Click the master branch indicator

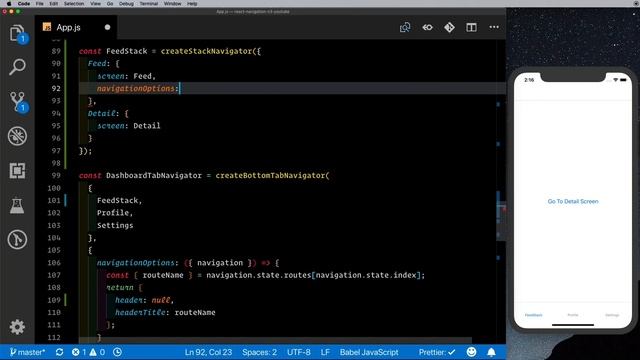click(27, 352)
